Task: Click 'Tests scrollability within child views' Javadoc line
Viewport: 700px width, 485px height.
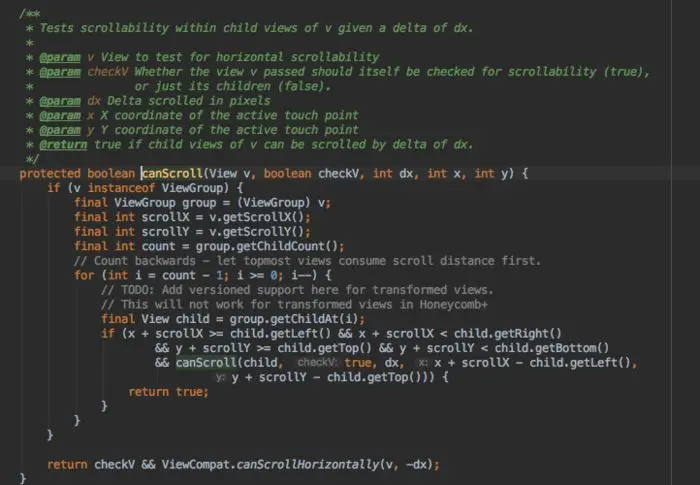Action: click(x=256, y=28)
